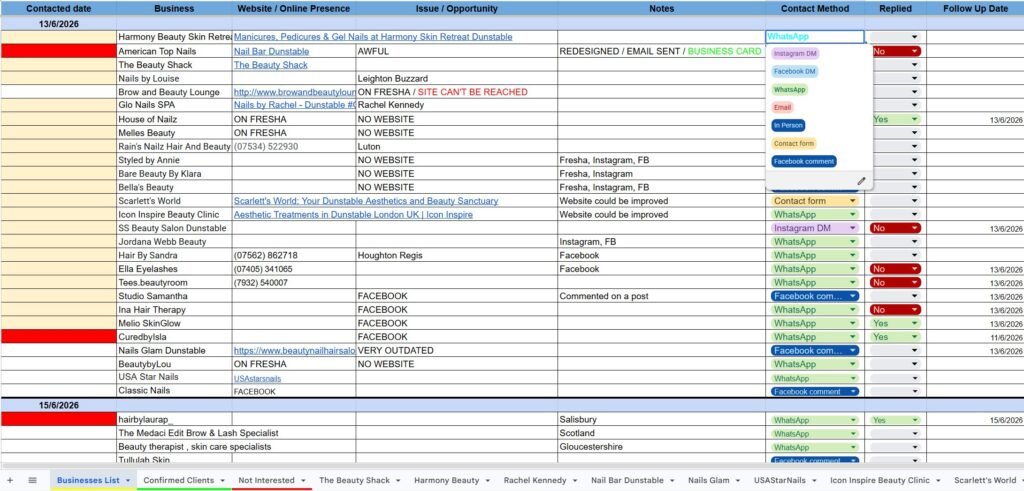Choose Email option in the dropdown list
Screen dimensions: 1024x491
pos(782,107)
